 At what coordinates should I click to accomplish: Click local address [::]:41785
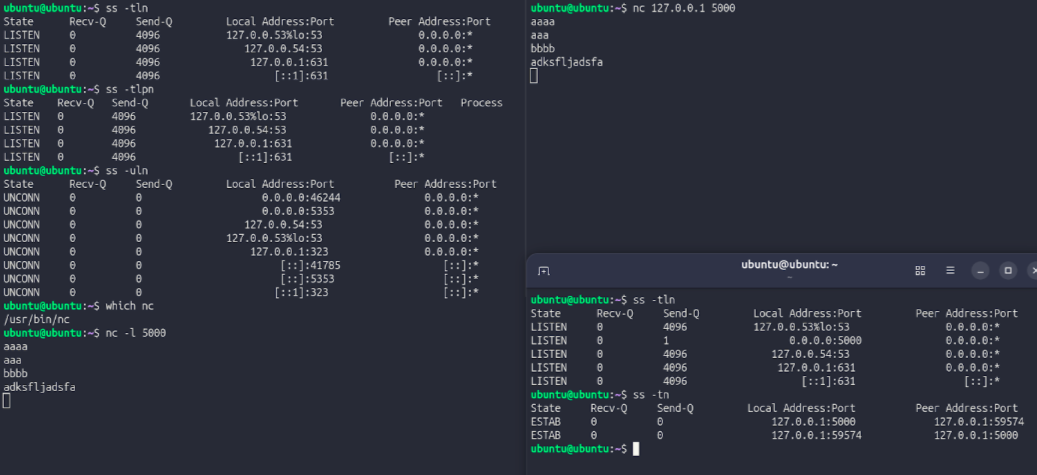pyautogui.click(x=311, y=265)
